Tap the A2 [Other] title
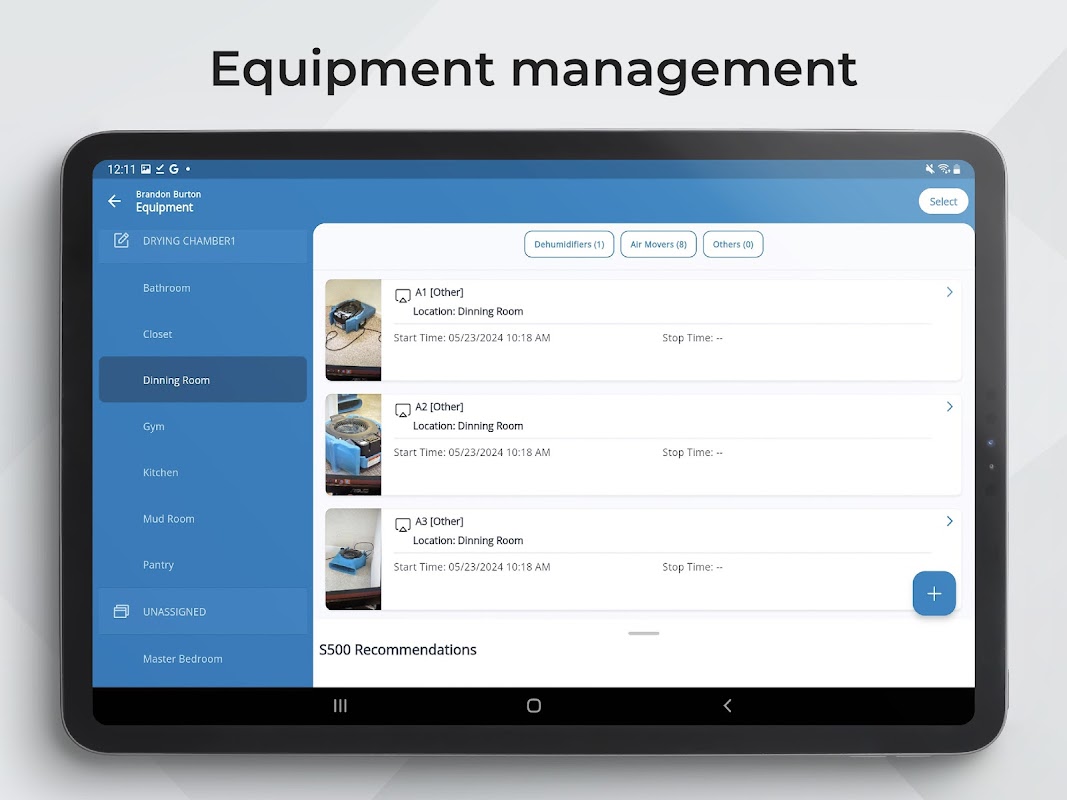 (x=439, y=407)
